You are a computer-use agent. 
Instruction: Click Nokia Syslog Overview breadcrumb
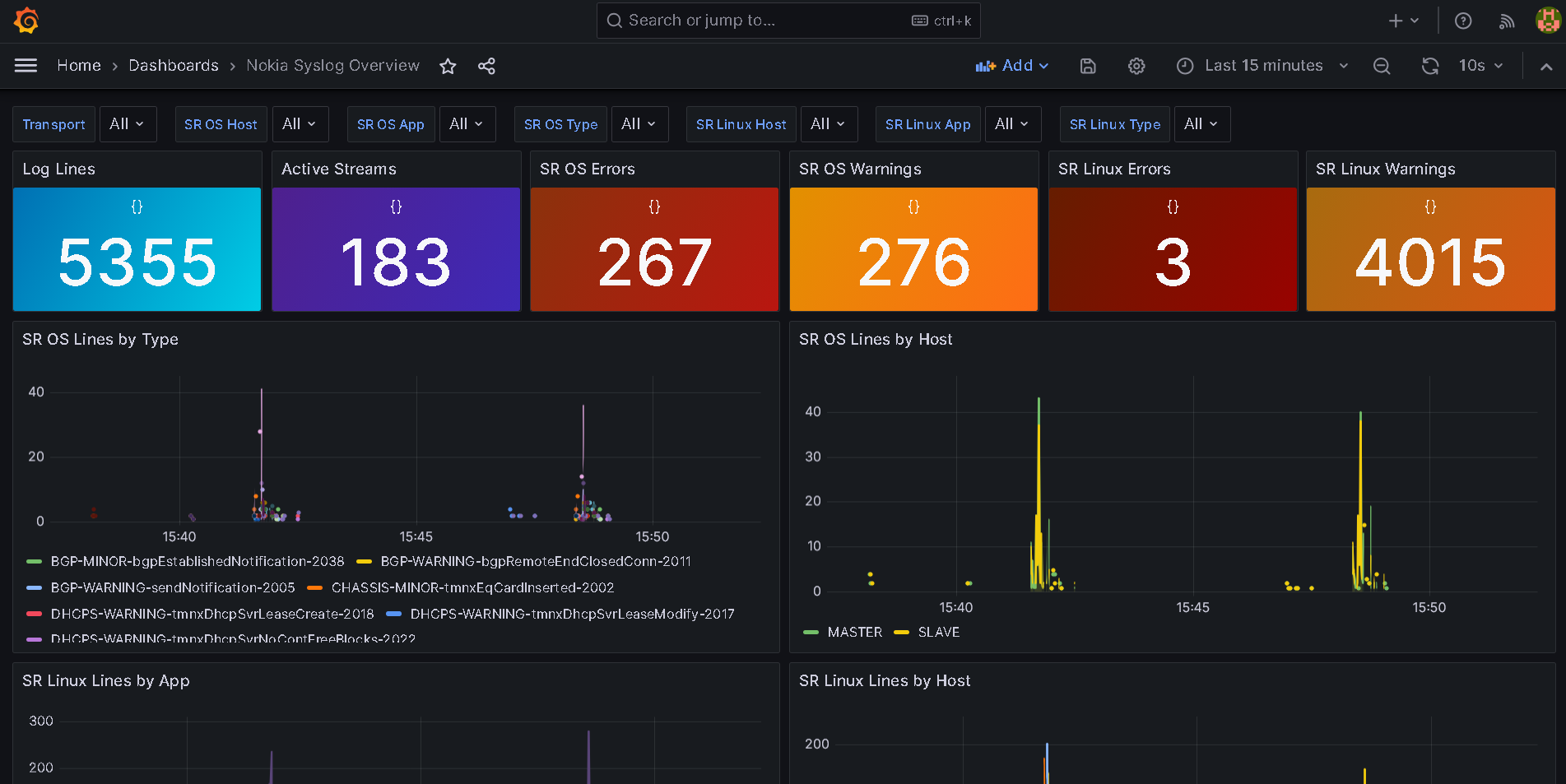(x=332, y=66)
